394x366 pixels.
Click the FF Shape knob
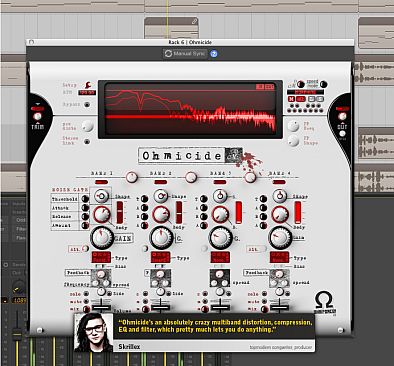pyautogui.click(x=293, y=141)
